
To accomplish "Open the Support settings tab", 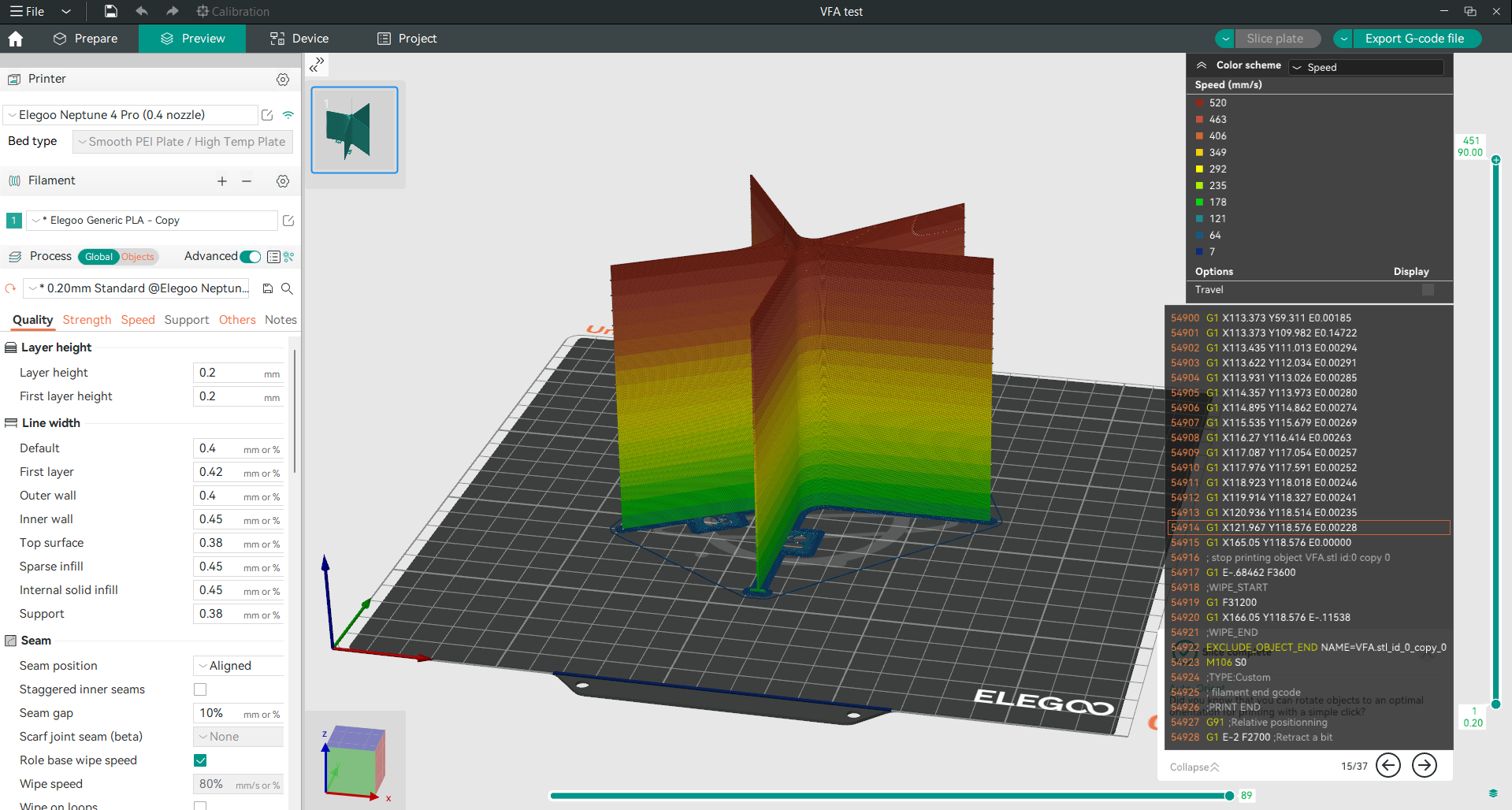I will point(187,320).
